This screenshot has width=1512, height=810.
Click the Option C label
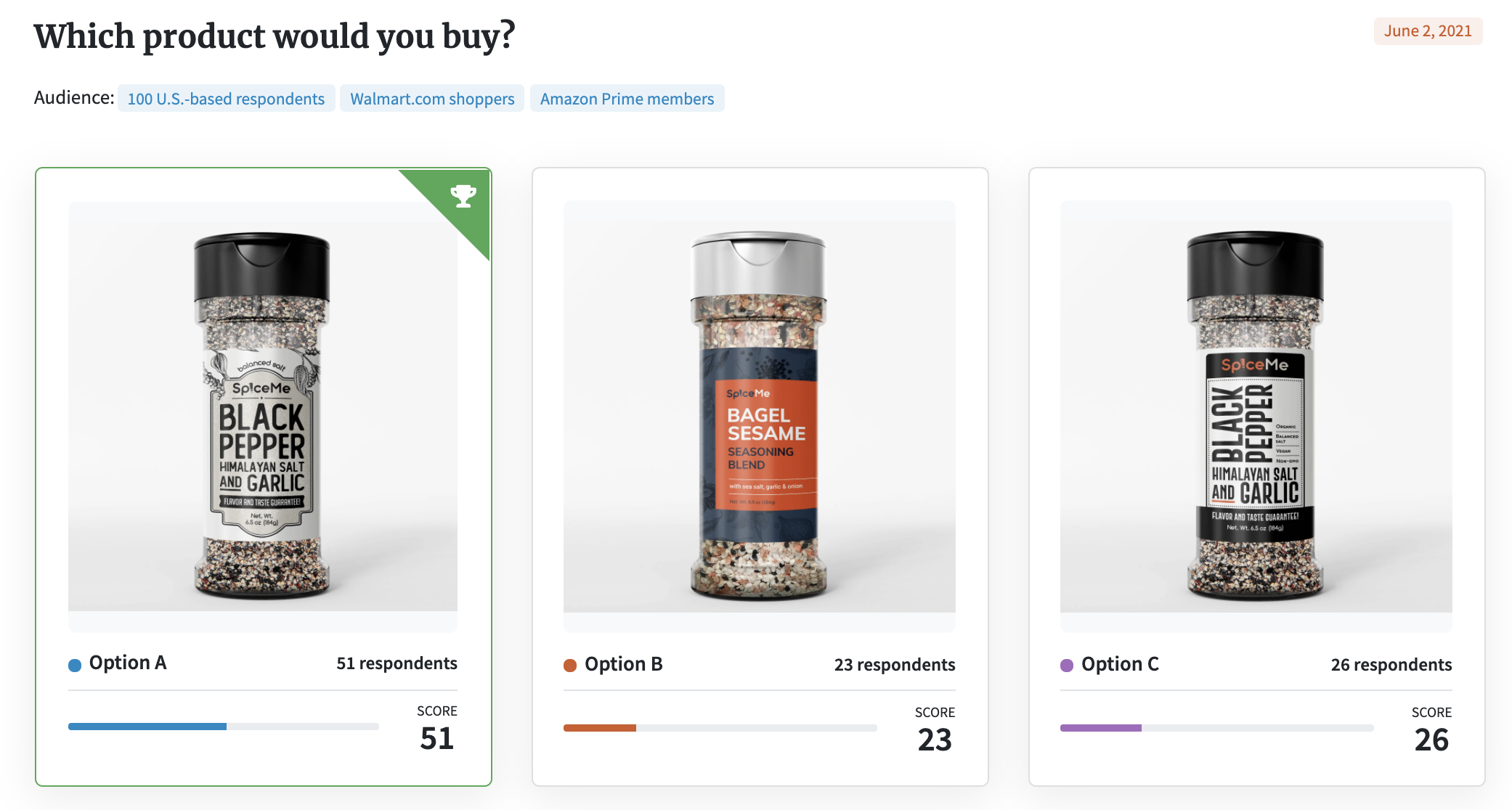coord(1120,665)
